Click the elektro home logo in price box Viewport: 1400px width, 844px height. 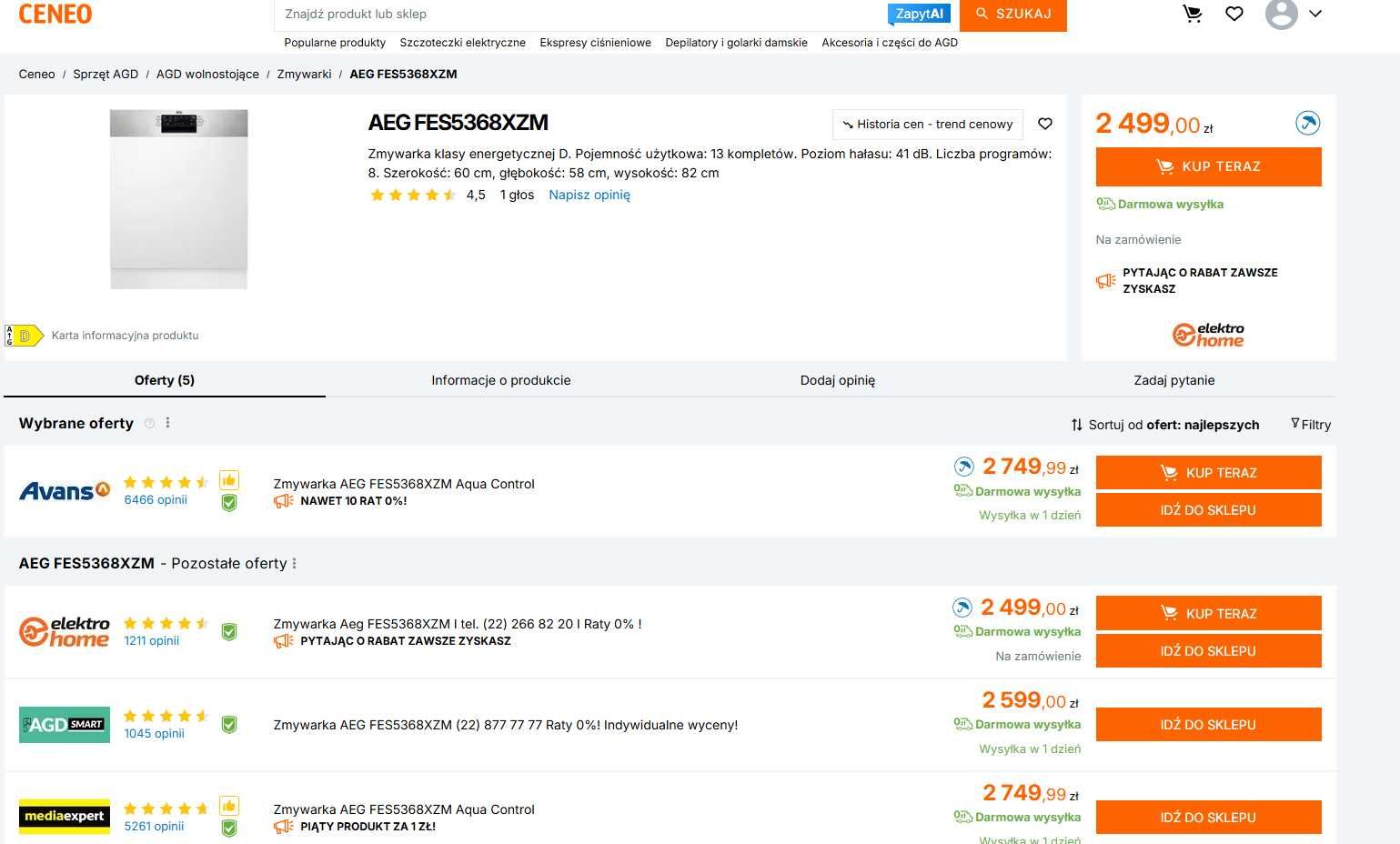[x=1208, y=335]
